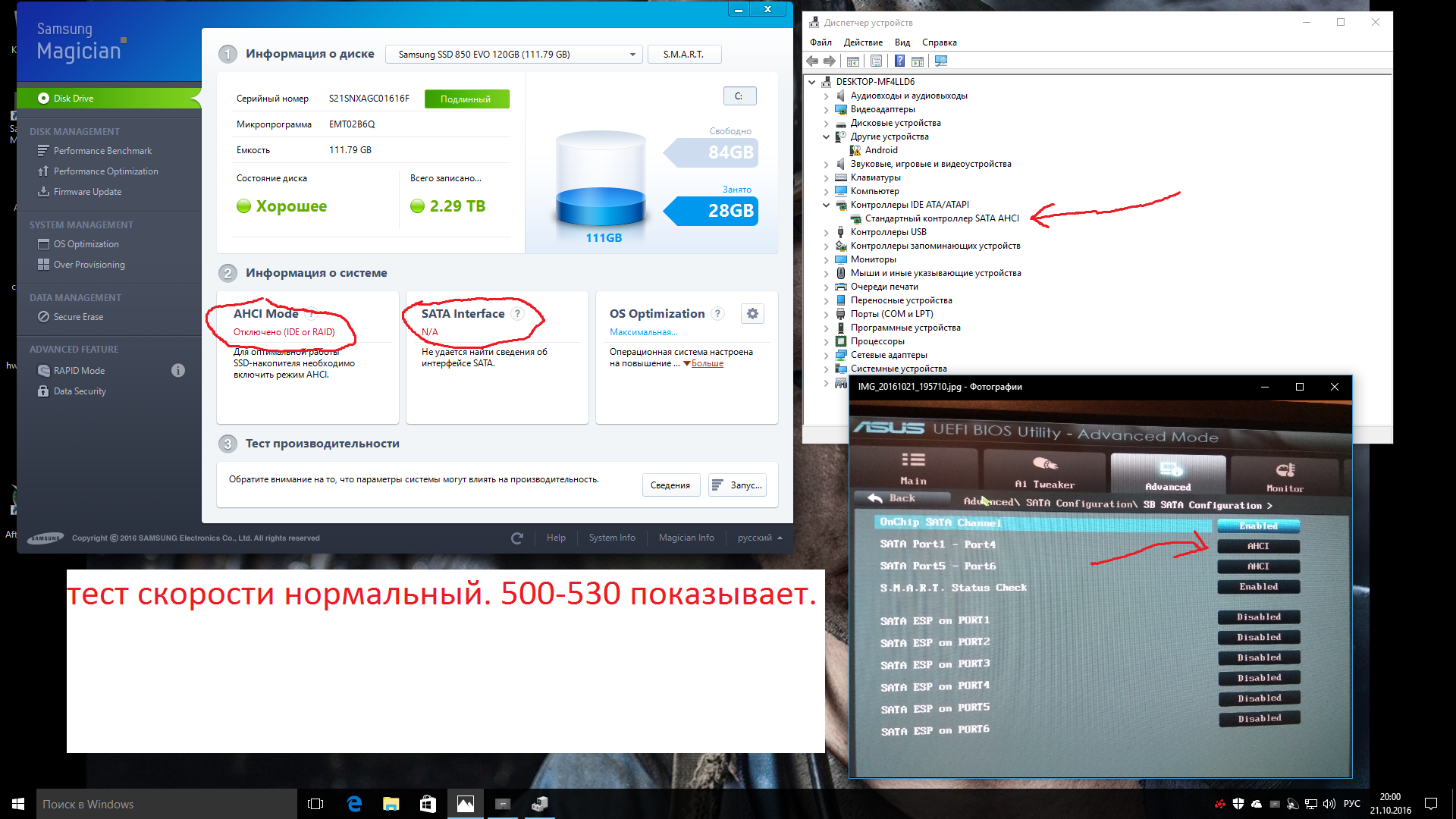
Task: Click the Сведения button in performance test
Action: 670,485
